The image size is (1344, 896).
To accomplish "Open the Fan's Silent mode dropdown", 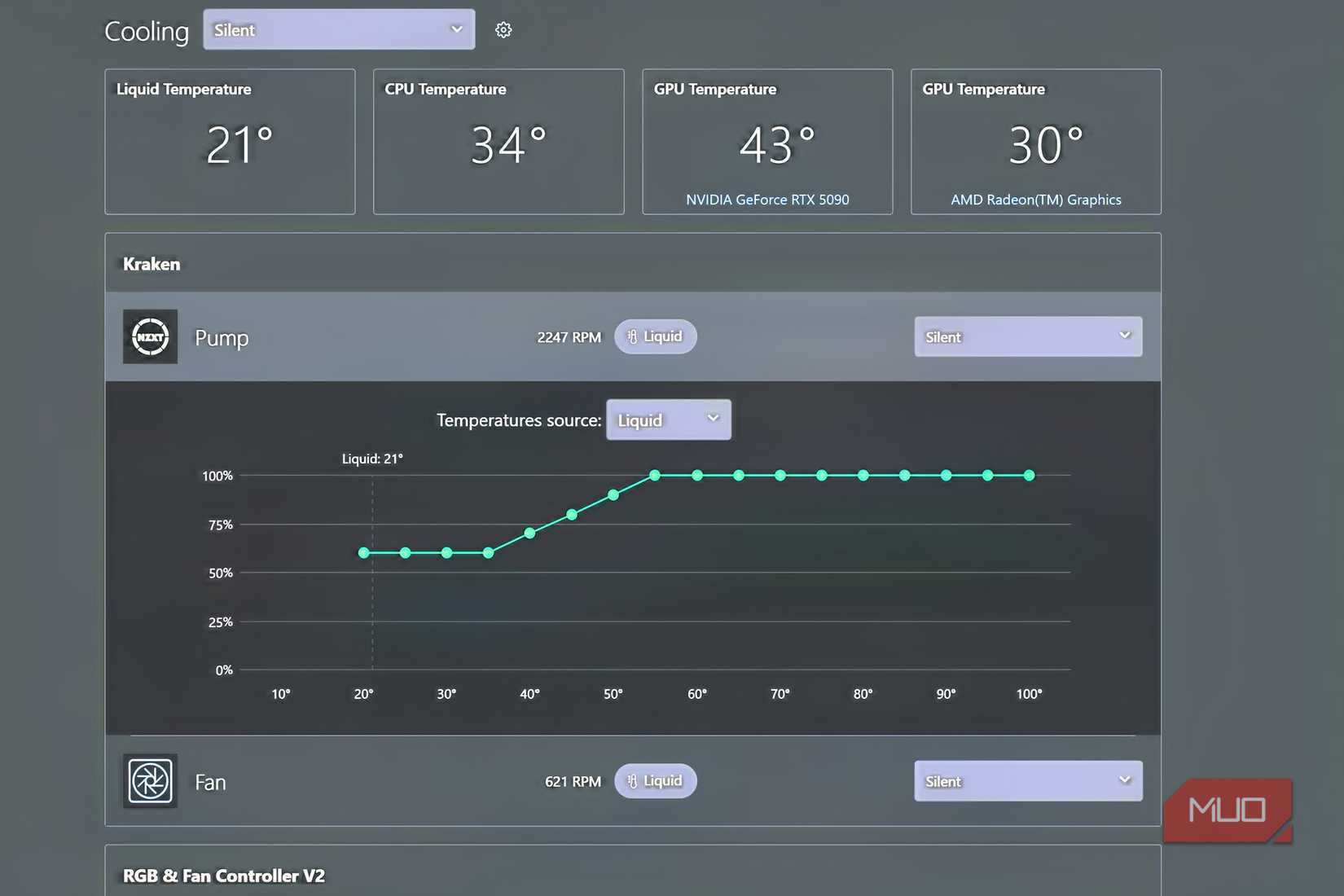I will (x=1028, y=780).
